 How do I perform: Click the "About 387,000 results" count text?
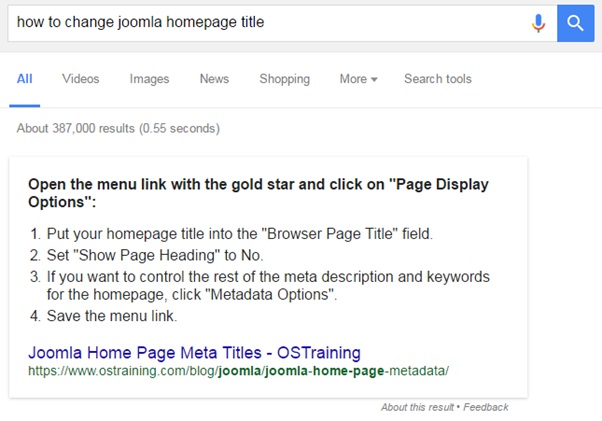pyautogui.click(x=118, y=129)
